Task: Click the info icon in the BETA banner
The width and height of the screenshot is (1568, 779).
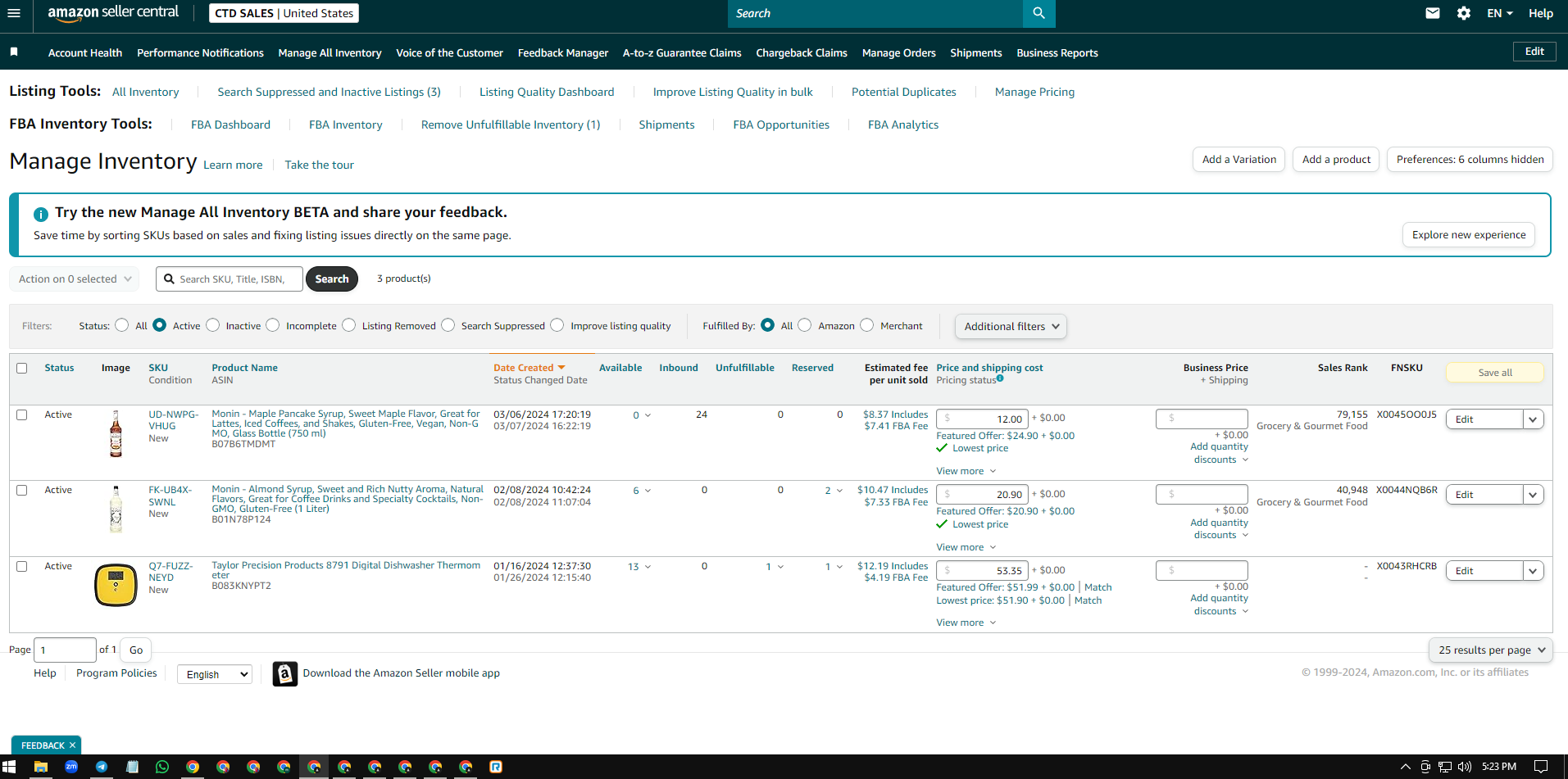Action: pyautogui.click(x=41, y=214)
